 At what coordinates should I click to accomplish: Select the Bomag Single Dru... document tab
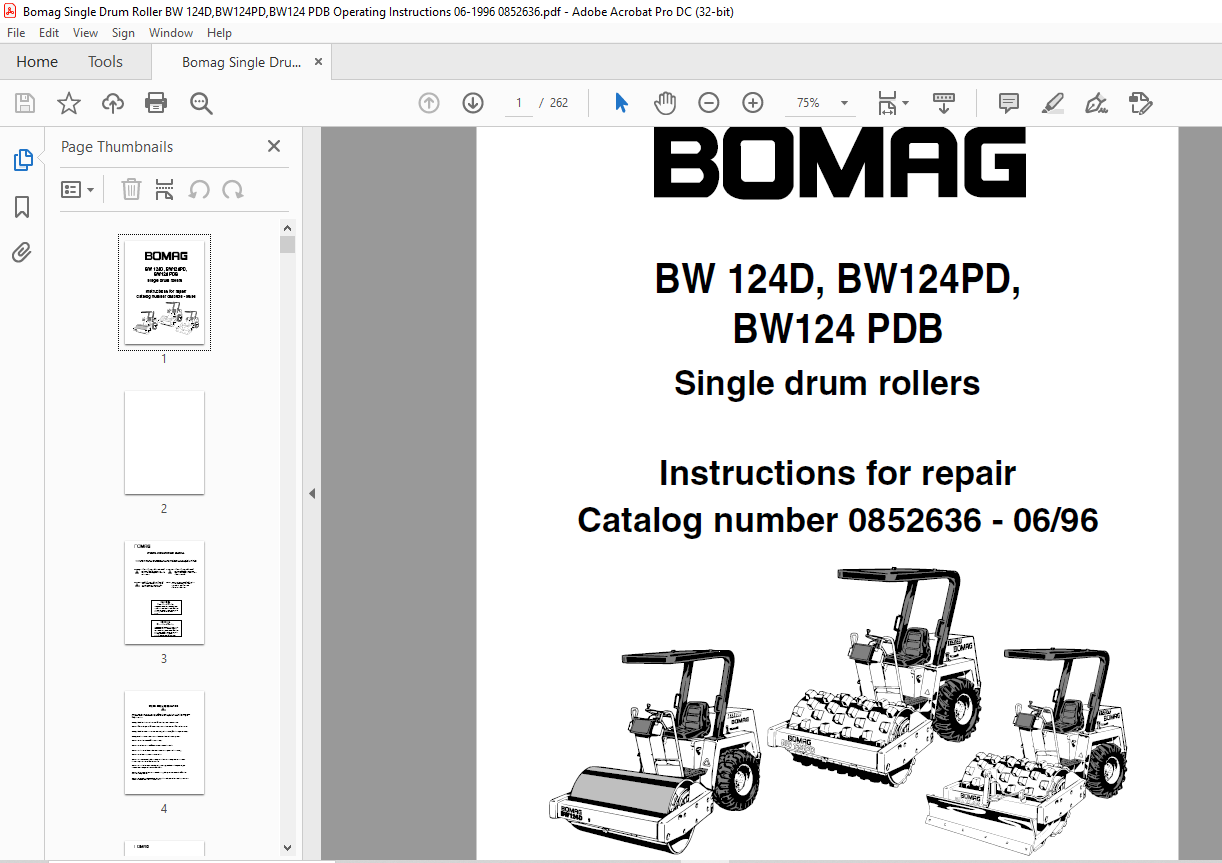[x=241, y=62]
